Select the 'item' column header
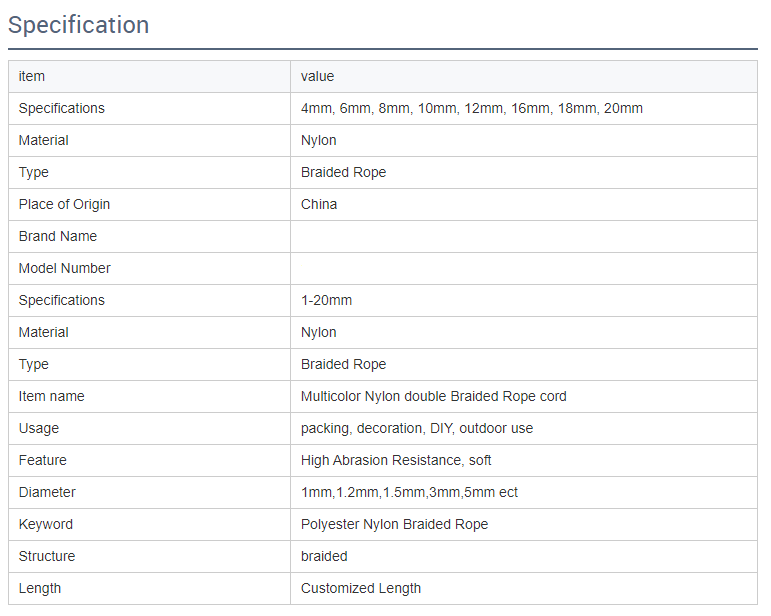Screen dimensions: 771x616 (31, 76)
